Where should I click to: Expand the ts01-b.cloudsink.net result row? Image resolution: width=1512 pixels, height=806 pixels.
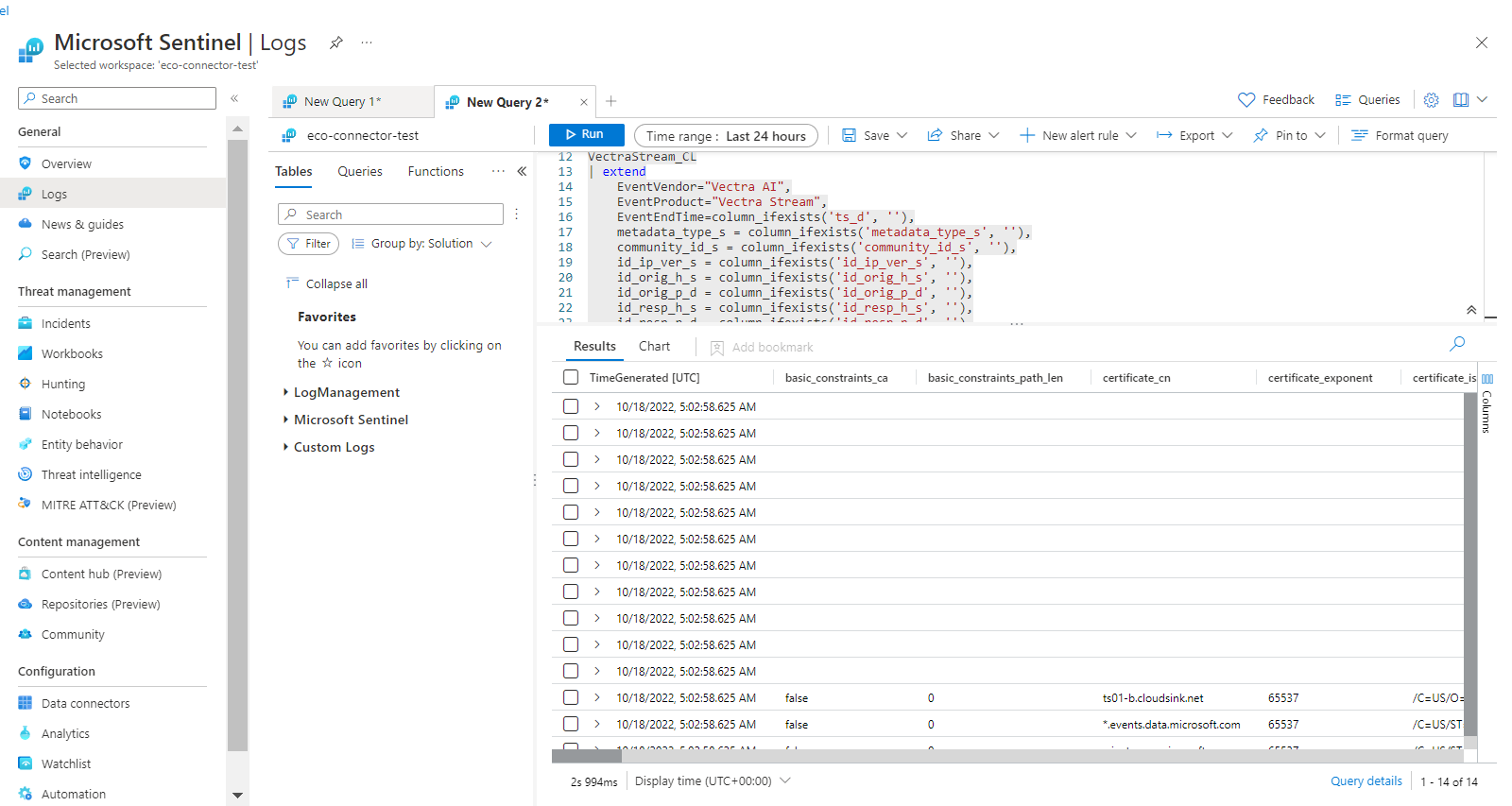[x=597, y=697]
